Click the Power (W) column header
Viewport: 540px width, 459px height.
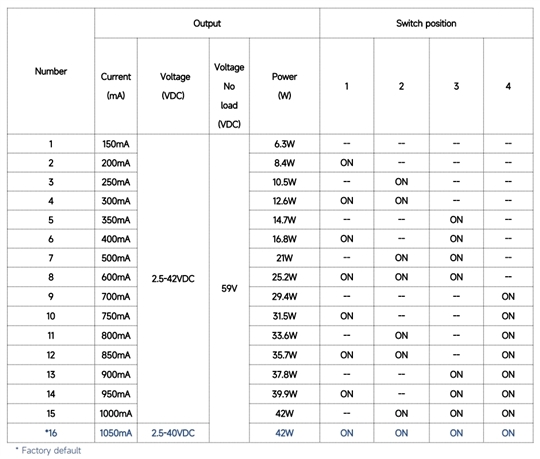tap(284, 86)
